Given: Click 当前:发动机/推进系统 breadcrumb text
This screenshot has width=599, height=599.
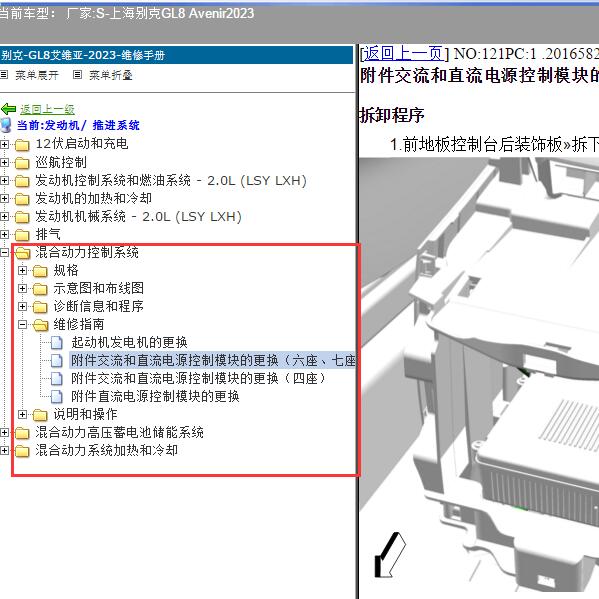Looking at the screenshot, I should click(78, 125).
